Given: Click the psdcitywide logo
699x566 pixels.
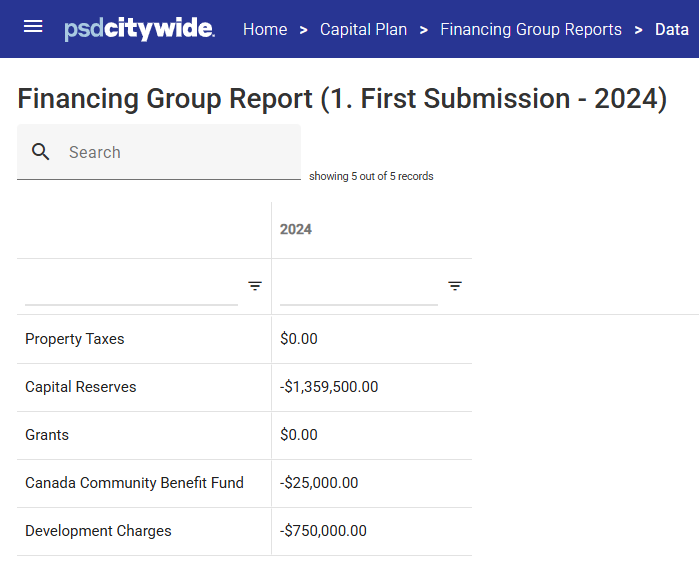Looking at the screenshot, I should tap(140, 29).
